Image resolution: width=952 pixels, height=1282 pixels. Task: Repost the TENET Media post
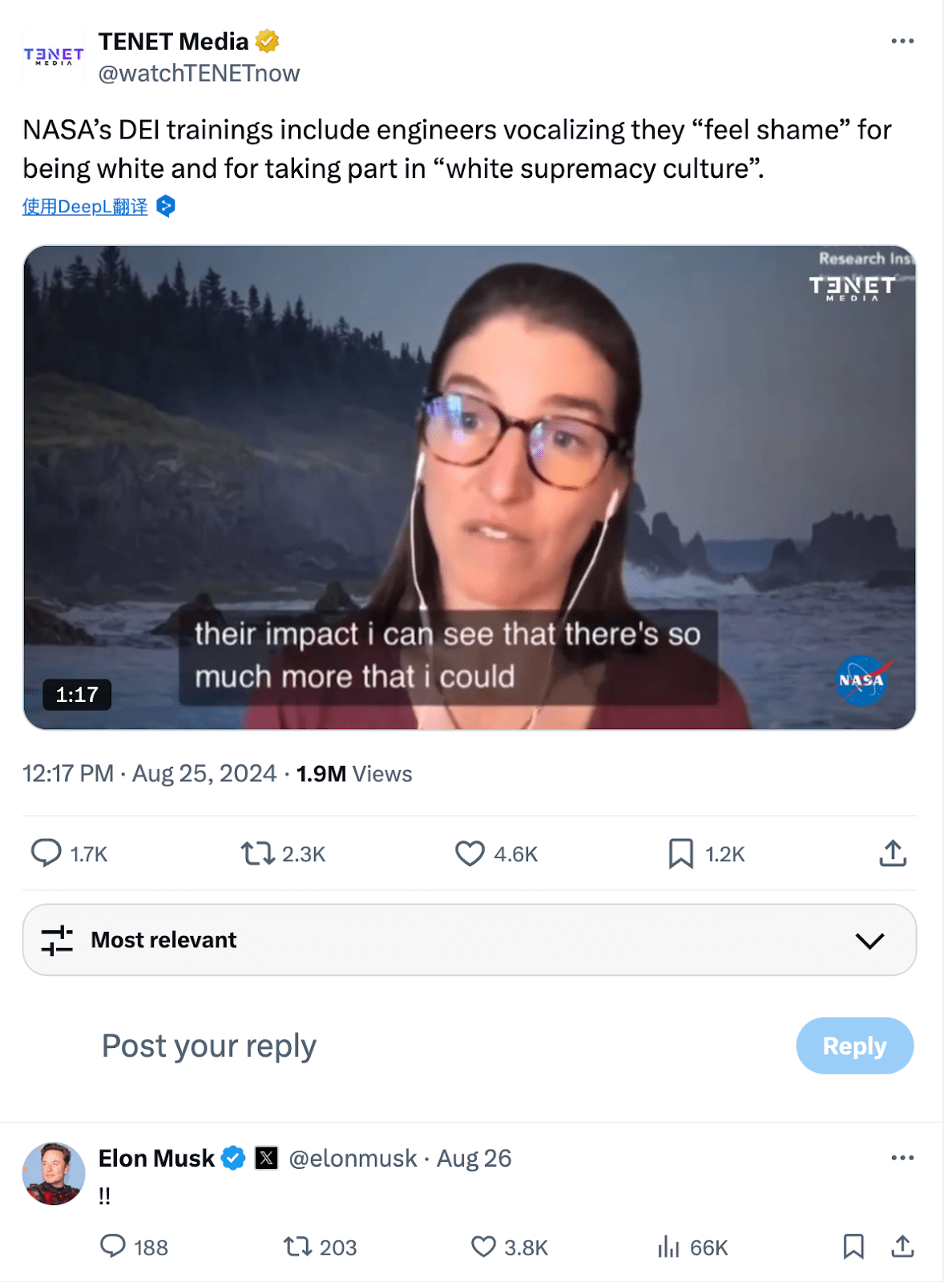point(258,853)
